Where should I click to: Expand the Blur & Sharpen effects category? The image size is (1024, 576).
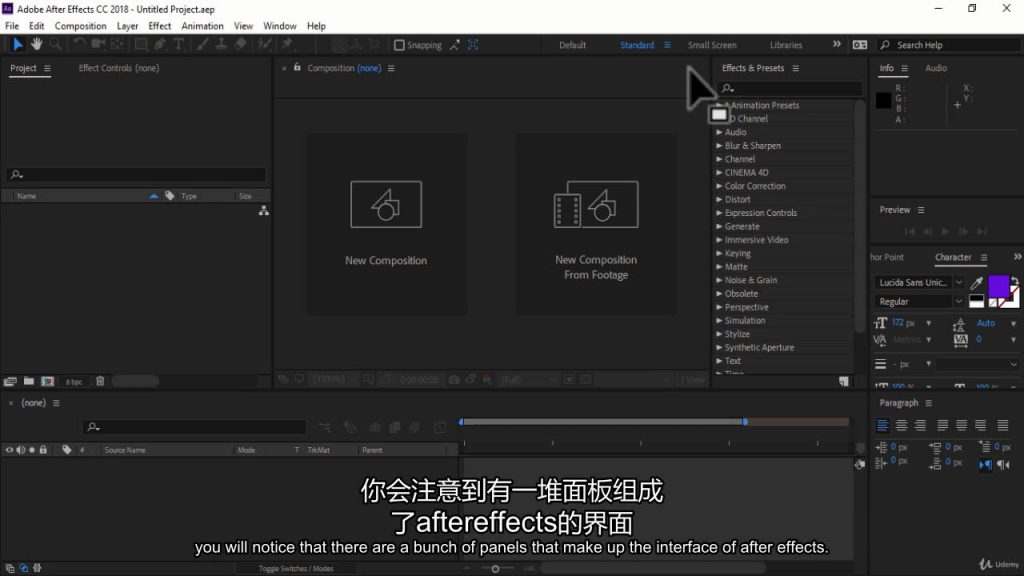pos(719,146)
